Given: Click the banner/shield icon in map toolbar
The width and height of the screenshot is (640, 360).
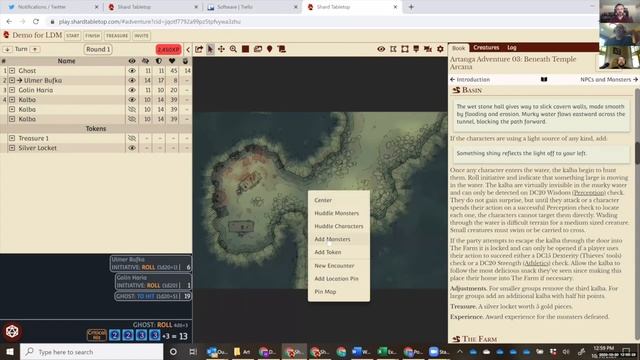Looking at the screenshot, I should pos(416,49).
